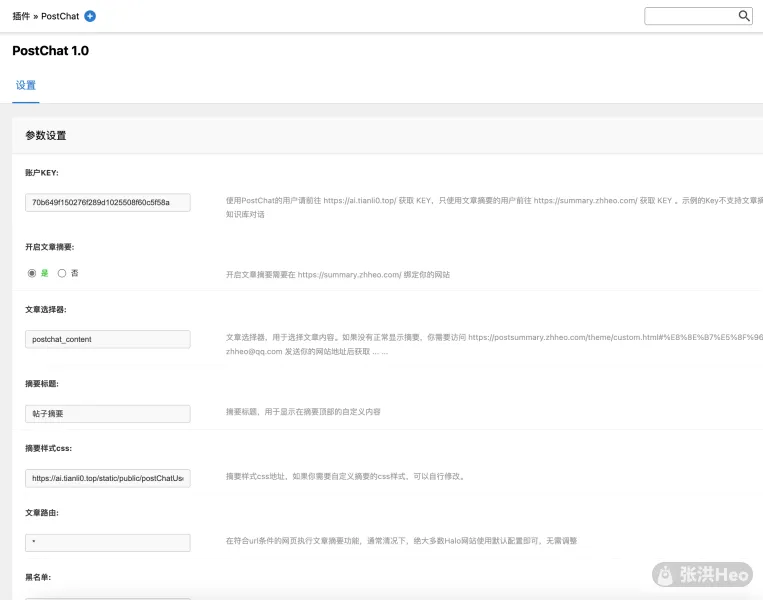Click the 文章选择器: label
This screenshot has width=763, height=600.
(46, 309)
